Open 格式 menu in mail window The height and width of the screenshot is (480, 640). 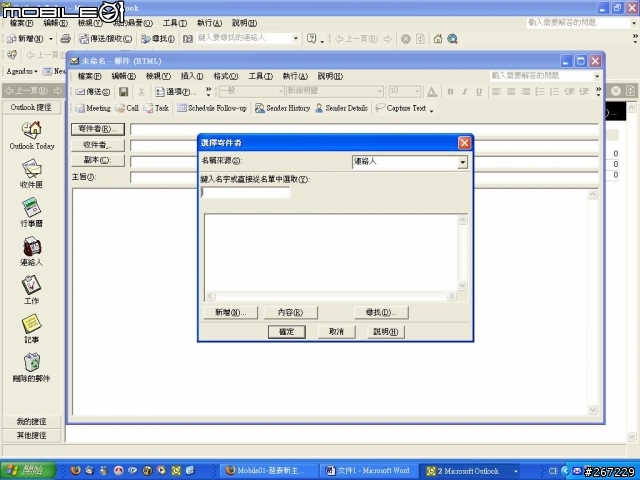(226, 76)
